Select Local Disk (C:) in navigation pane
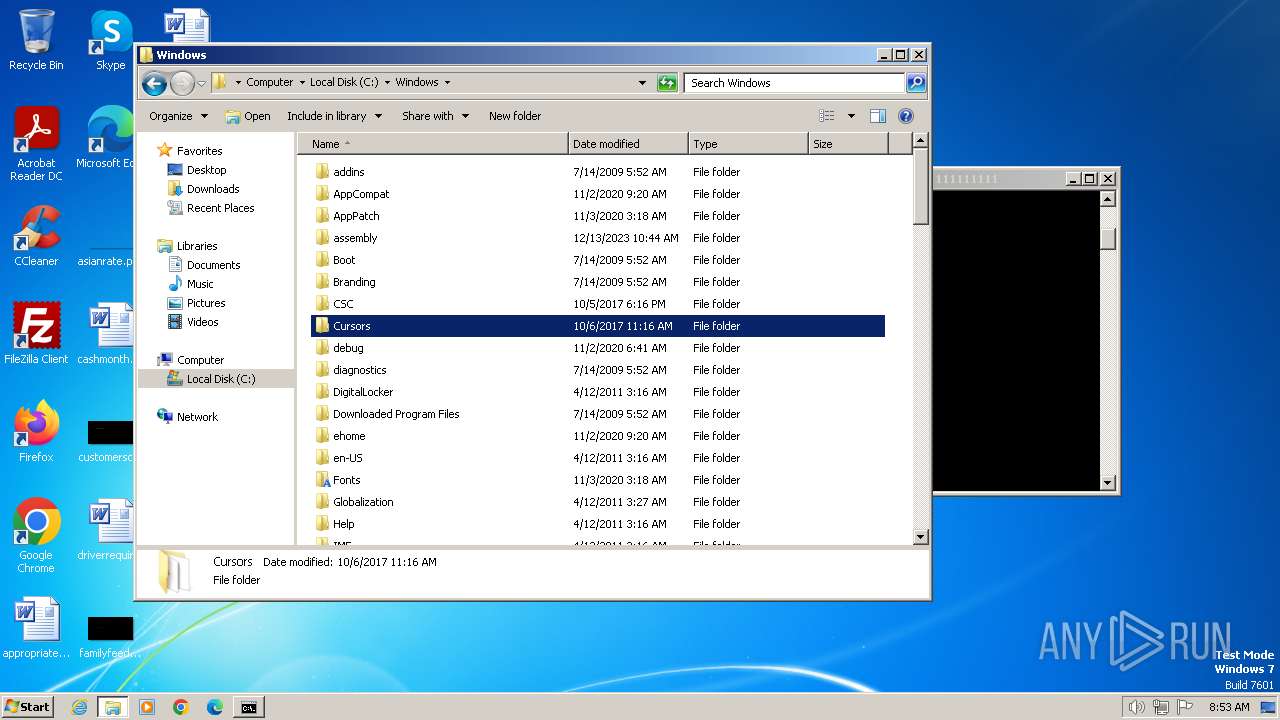The height and width of the screenshot is (720, 1280). pos(220,379)
